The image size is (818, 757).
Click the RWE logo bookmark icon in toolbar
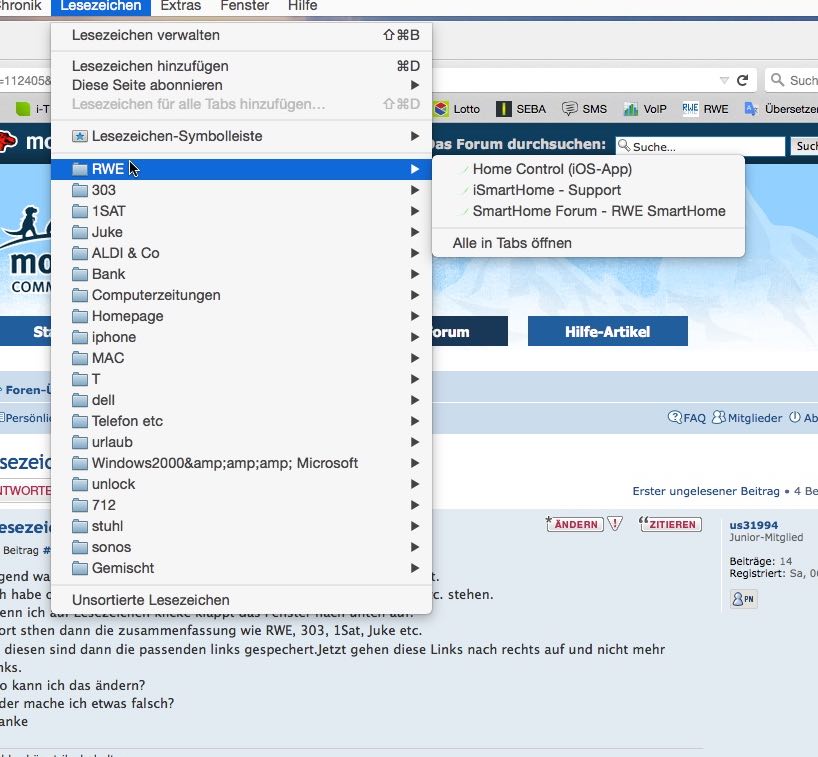(690, 109)
